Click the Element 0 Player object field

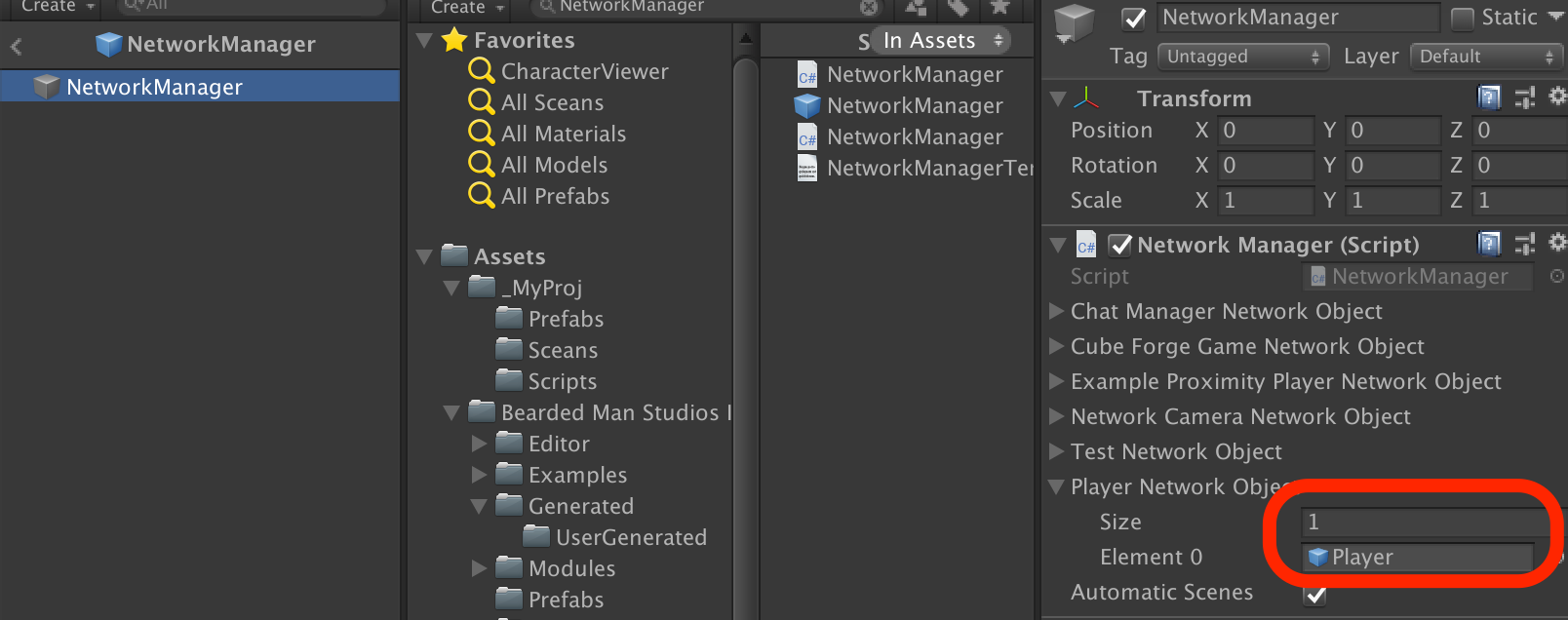1418,558
